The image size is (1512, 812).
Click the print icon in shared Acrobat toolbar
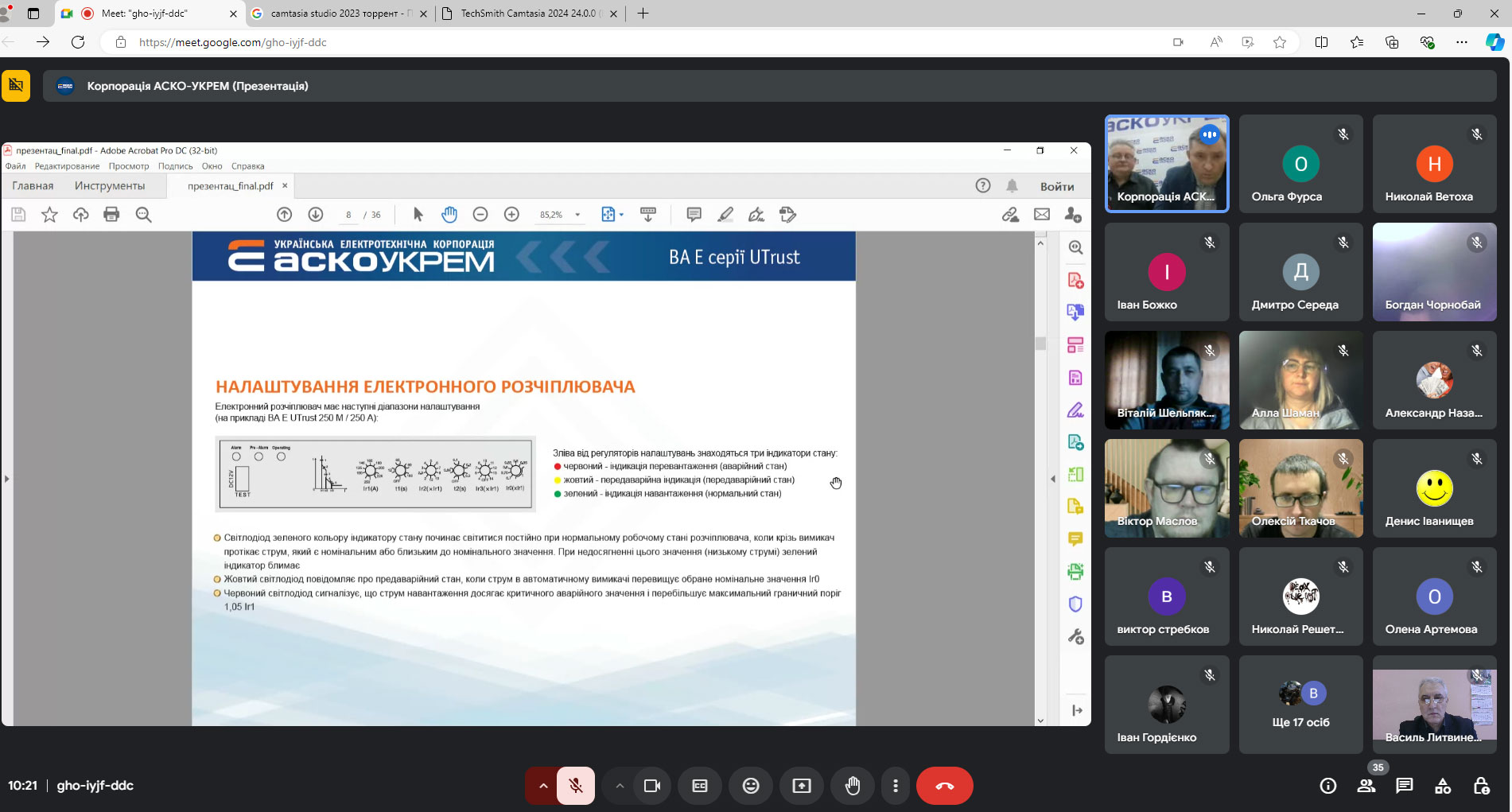tap(111, 215)
